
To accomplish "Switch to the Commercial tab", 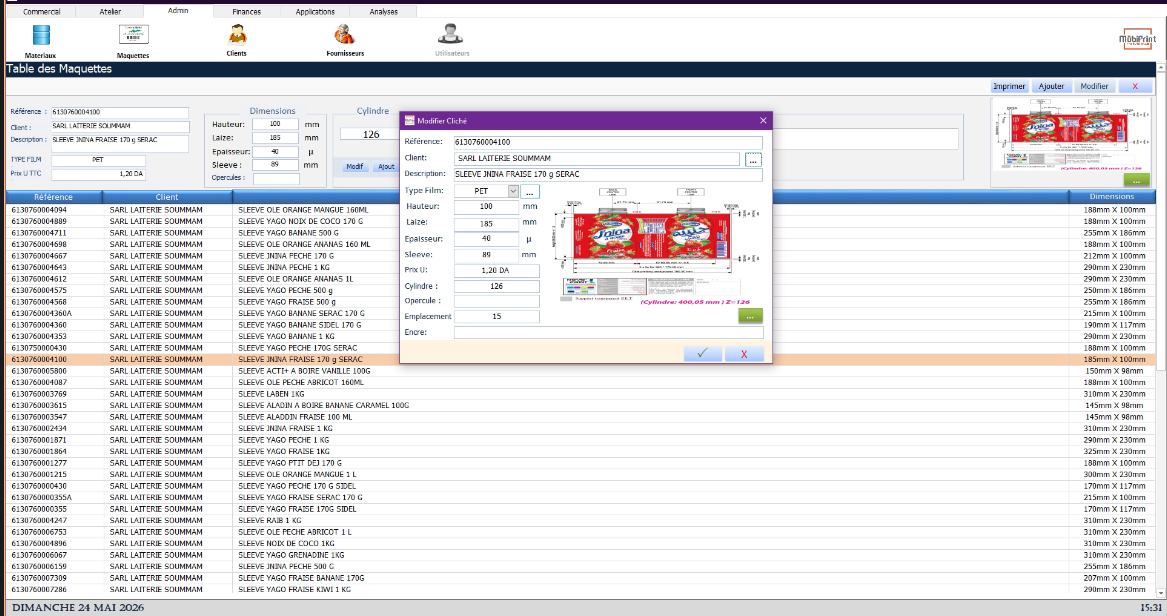I will (41, 12).
